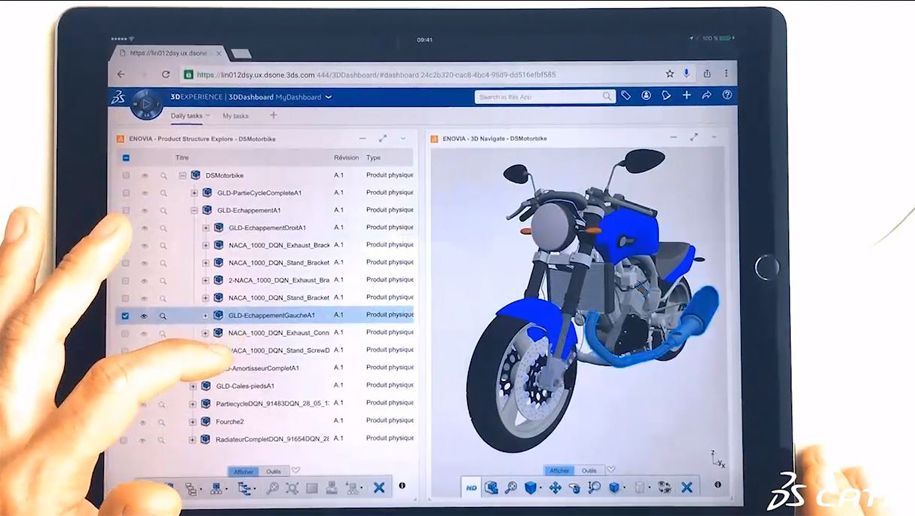
Task: Click the refresh arrows icon in 3D Navigate toolbar
Action: pos(664,487)
